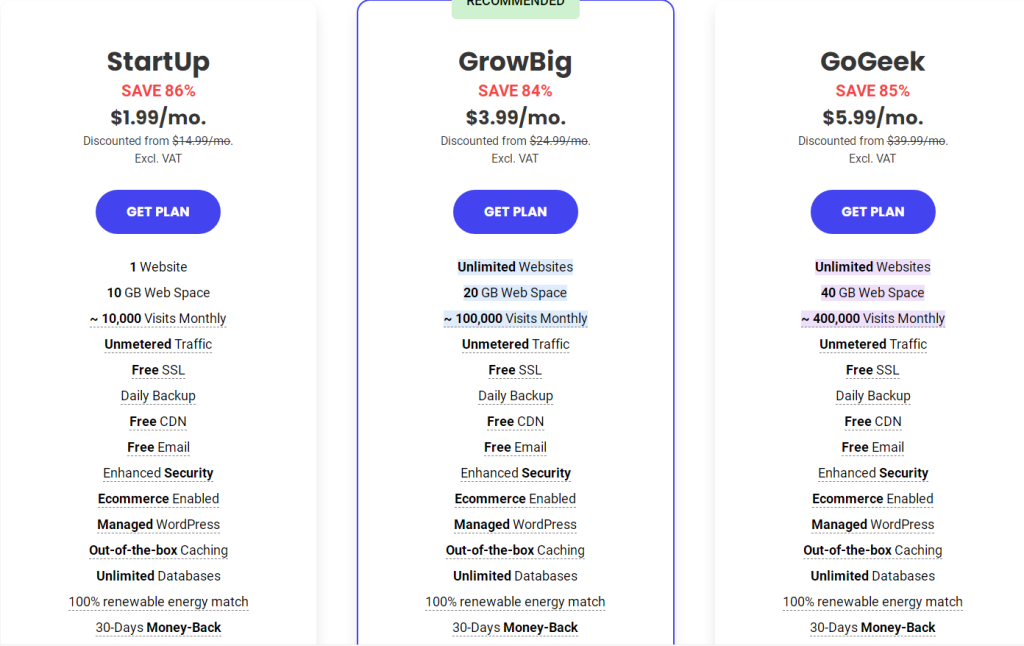Click 'Unmetered Traffic' in StartUp column
1024x646 pixels.
[158, 345]
